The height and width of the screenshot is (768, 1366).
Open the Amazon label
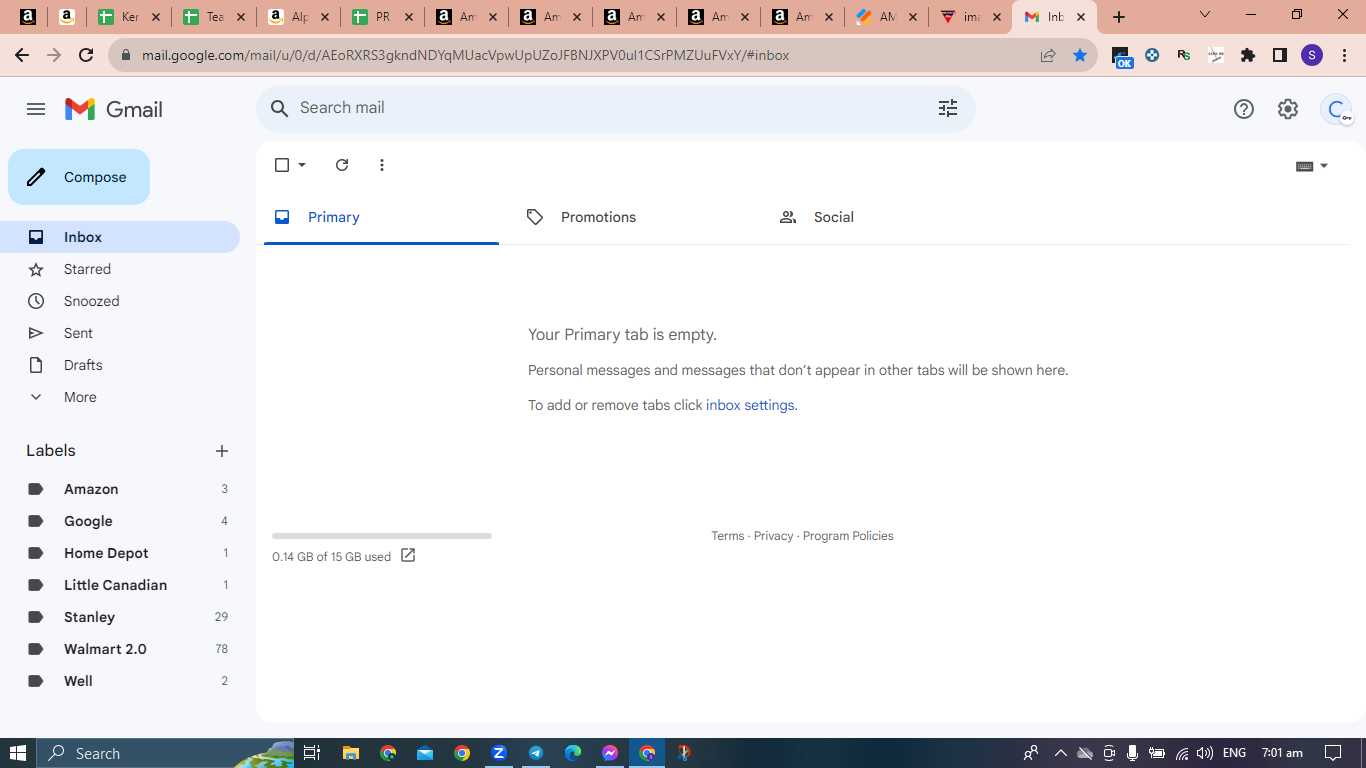pos(120,489)
